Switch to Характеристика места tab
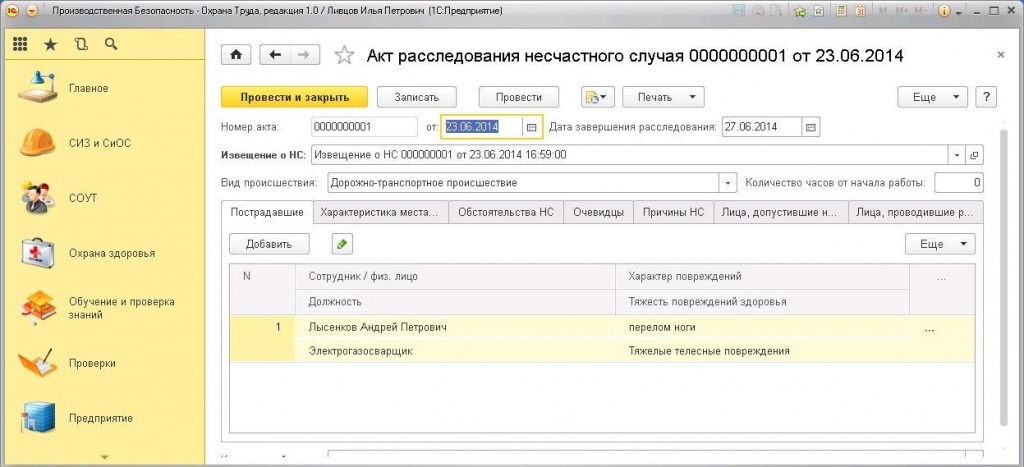This screenshot has width=1024, height=467. click(x=380, y=212)
